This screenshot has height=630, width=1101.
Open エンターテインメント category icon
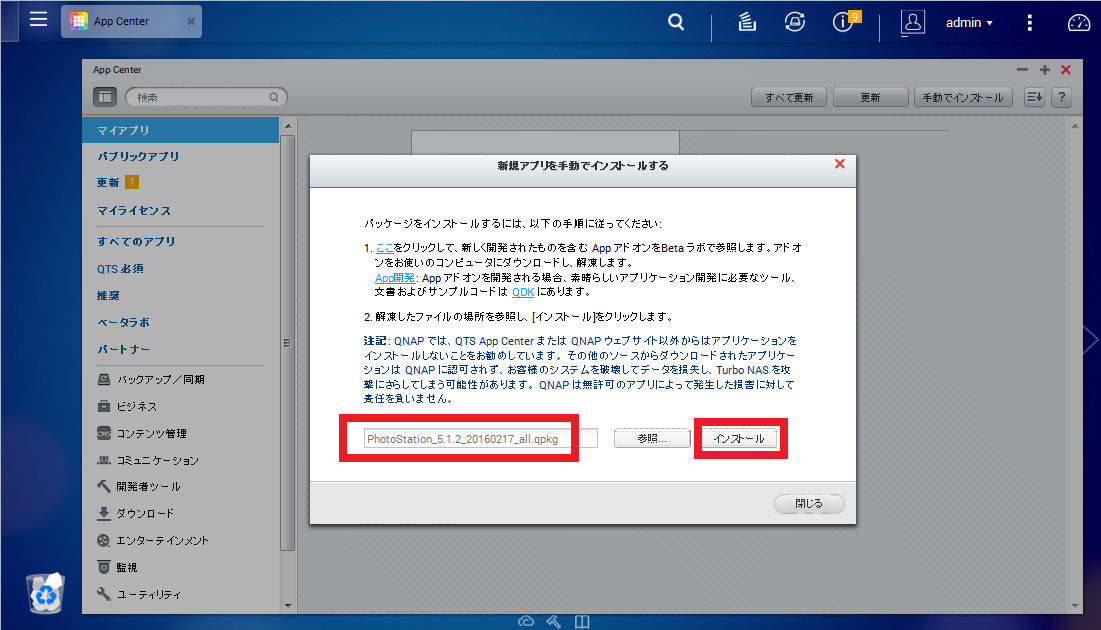point(104,540)
